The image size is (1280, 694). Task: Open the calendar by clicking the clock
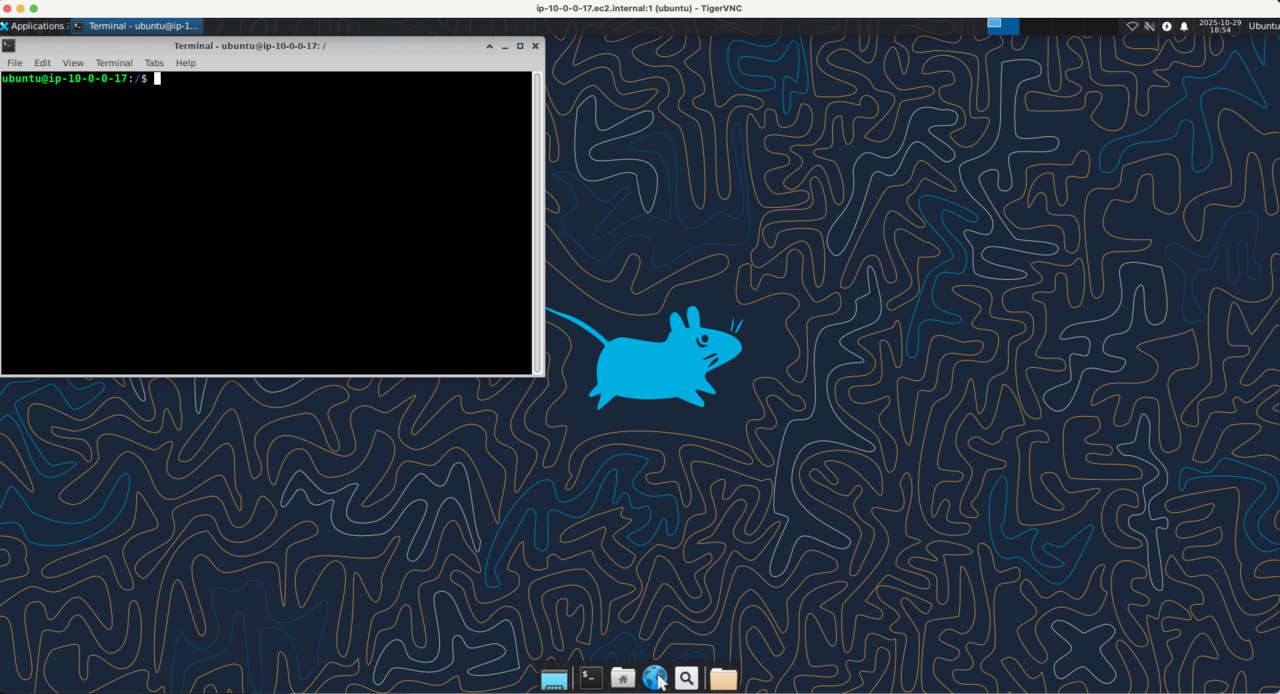click(1222, 26)
